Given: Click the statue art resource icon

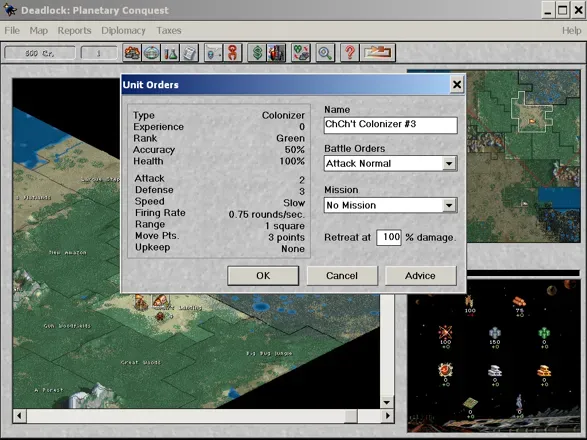Looking at the screenshot, I should (519, 403).
